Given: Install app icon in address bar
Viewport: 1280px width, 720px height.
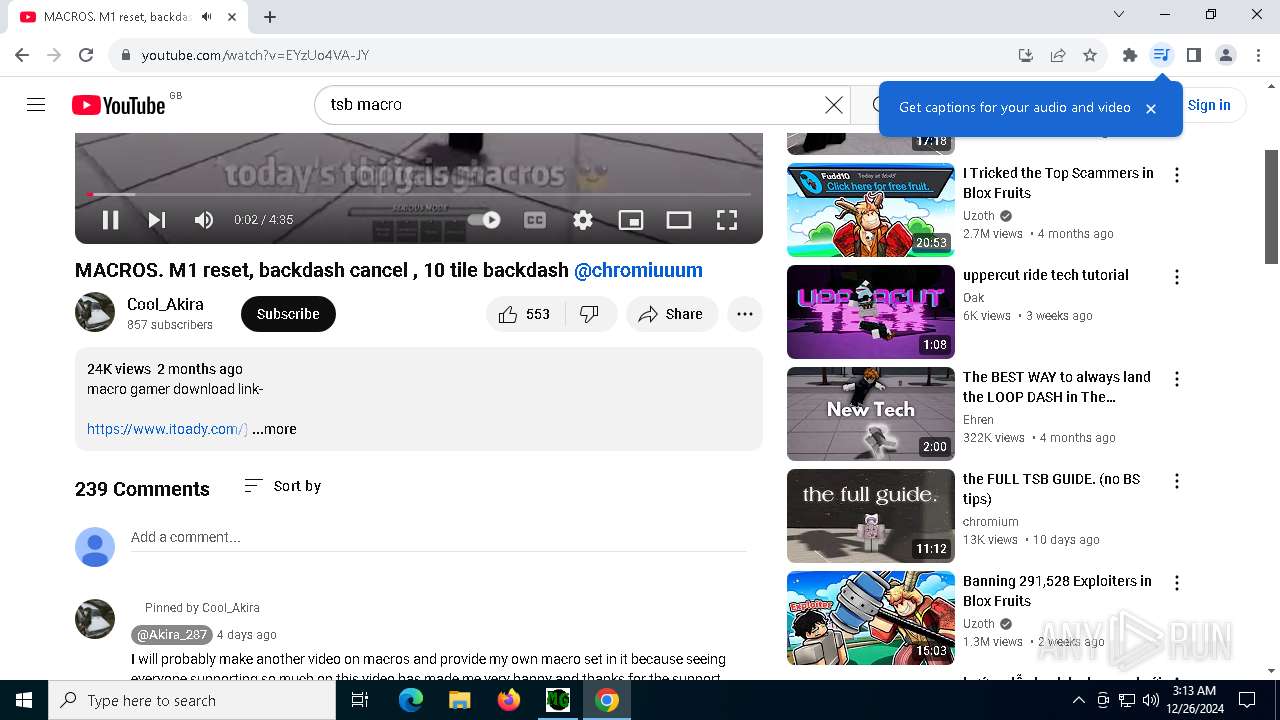Looking at the screenshot, I should tap(1025, 55).
